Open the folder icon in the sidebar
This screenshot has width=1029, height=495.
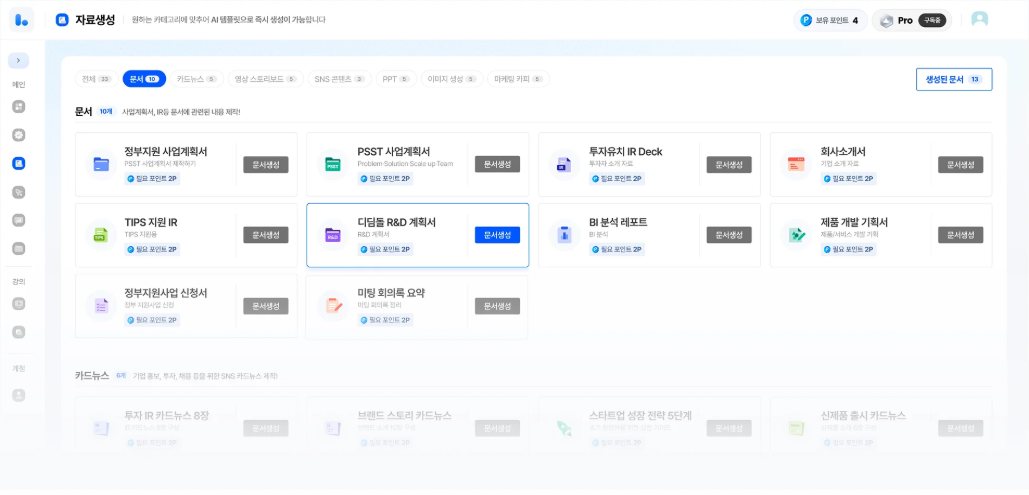coord(18,249)
